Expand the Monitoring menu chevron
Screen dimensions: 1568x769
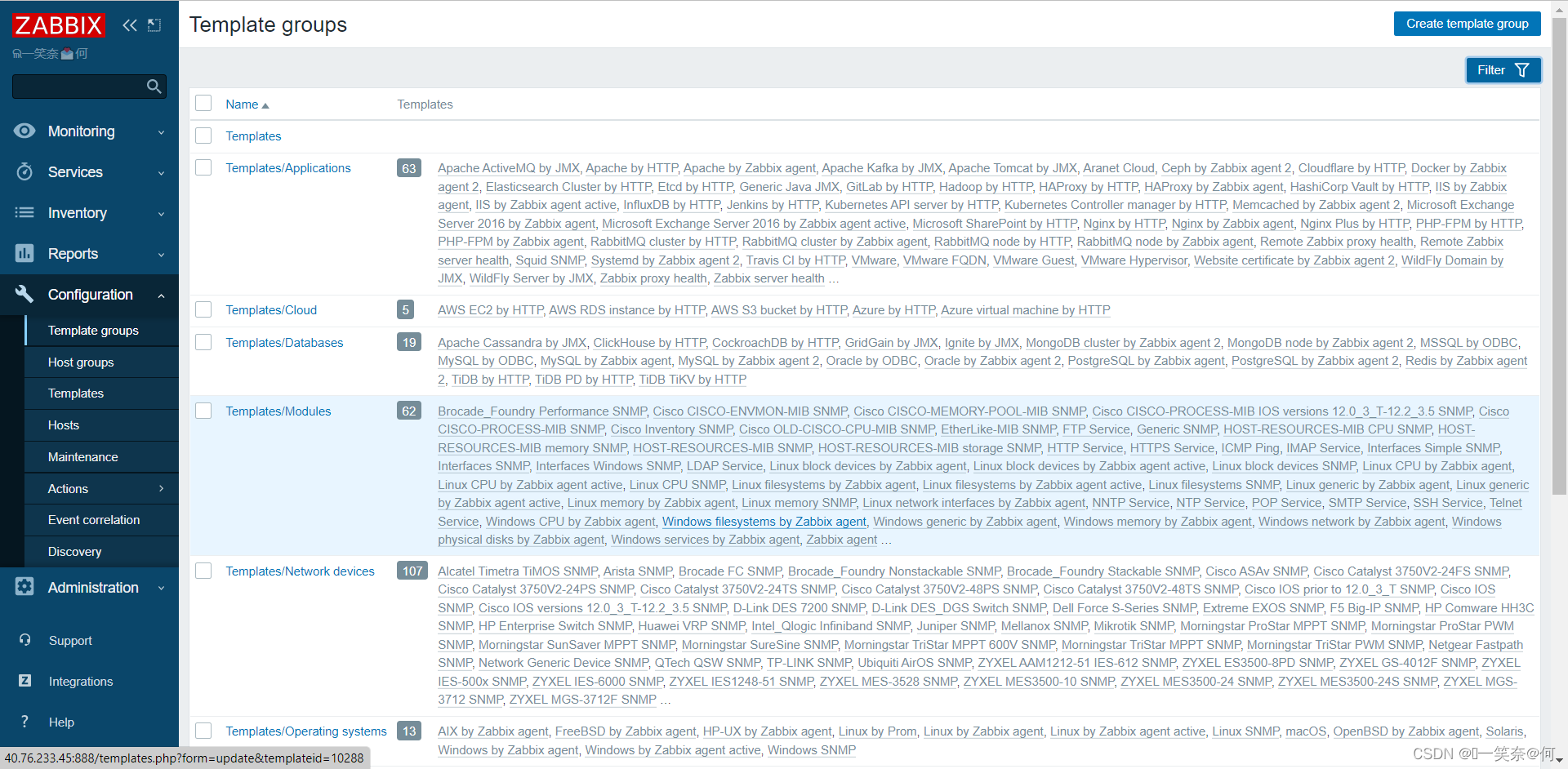[x=161, y=132]
